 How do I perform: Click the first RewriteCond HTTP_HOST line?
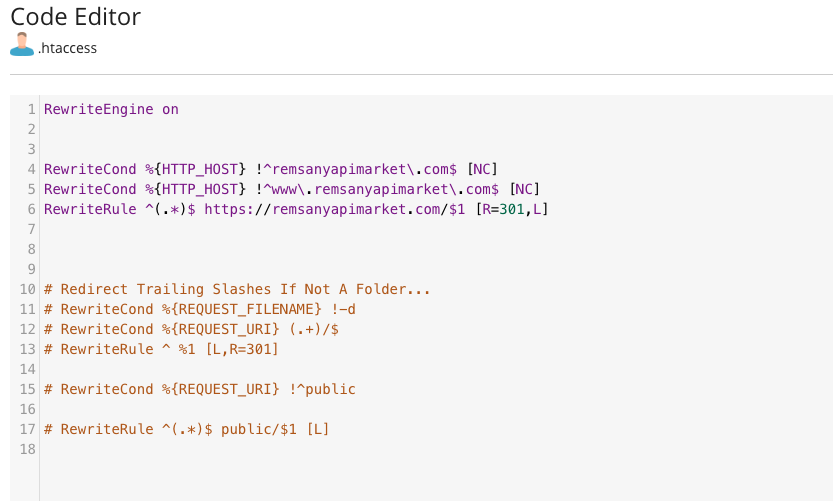270,169
